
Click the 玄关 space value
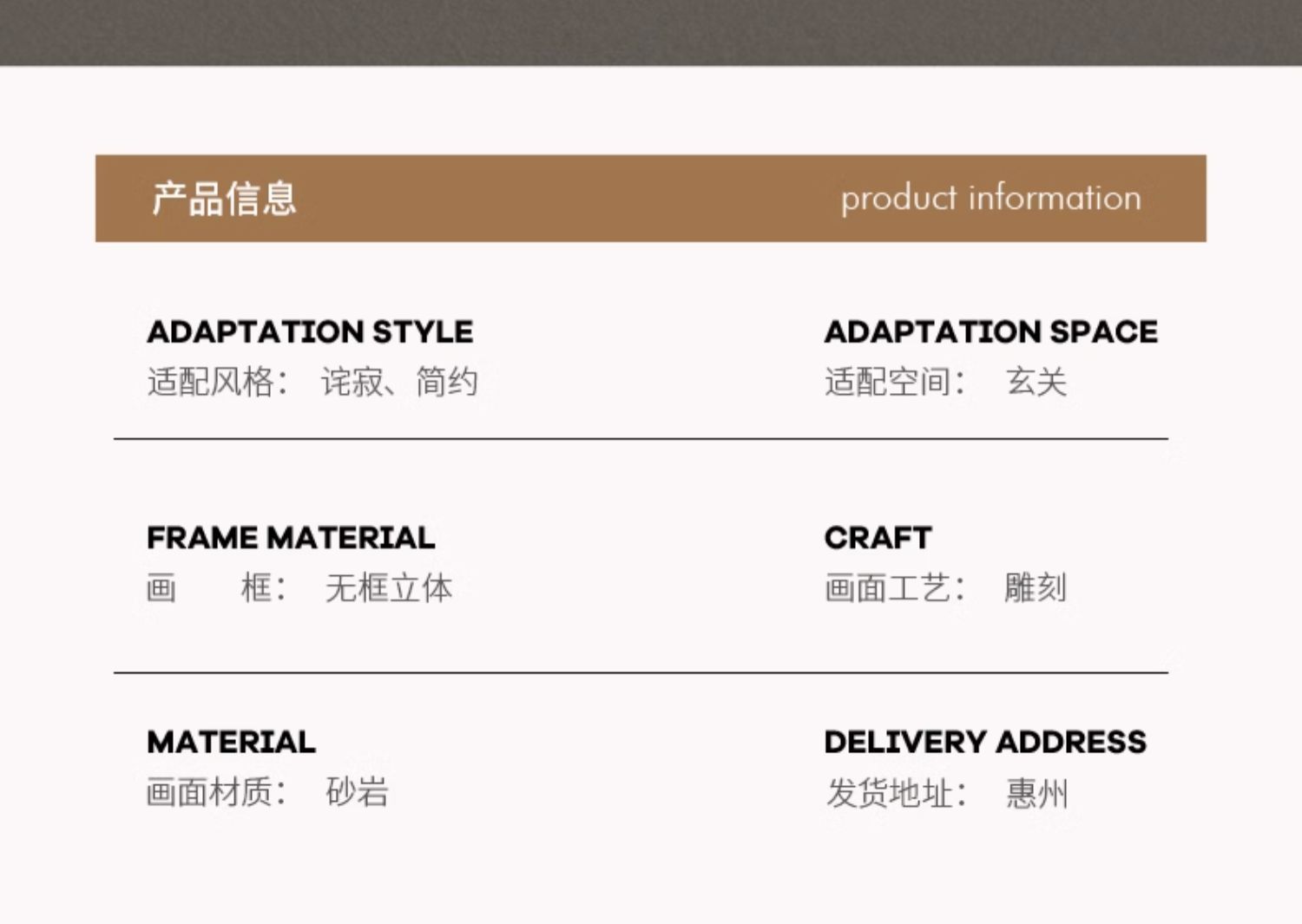click(x=1036, y=382)
